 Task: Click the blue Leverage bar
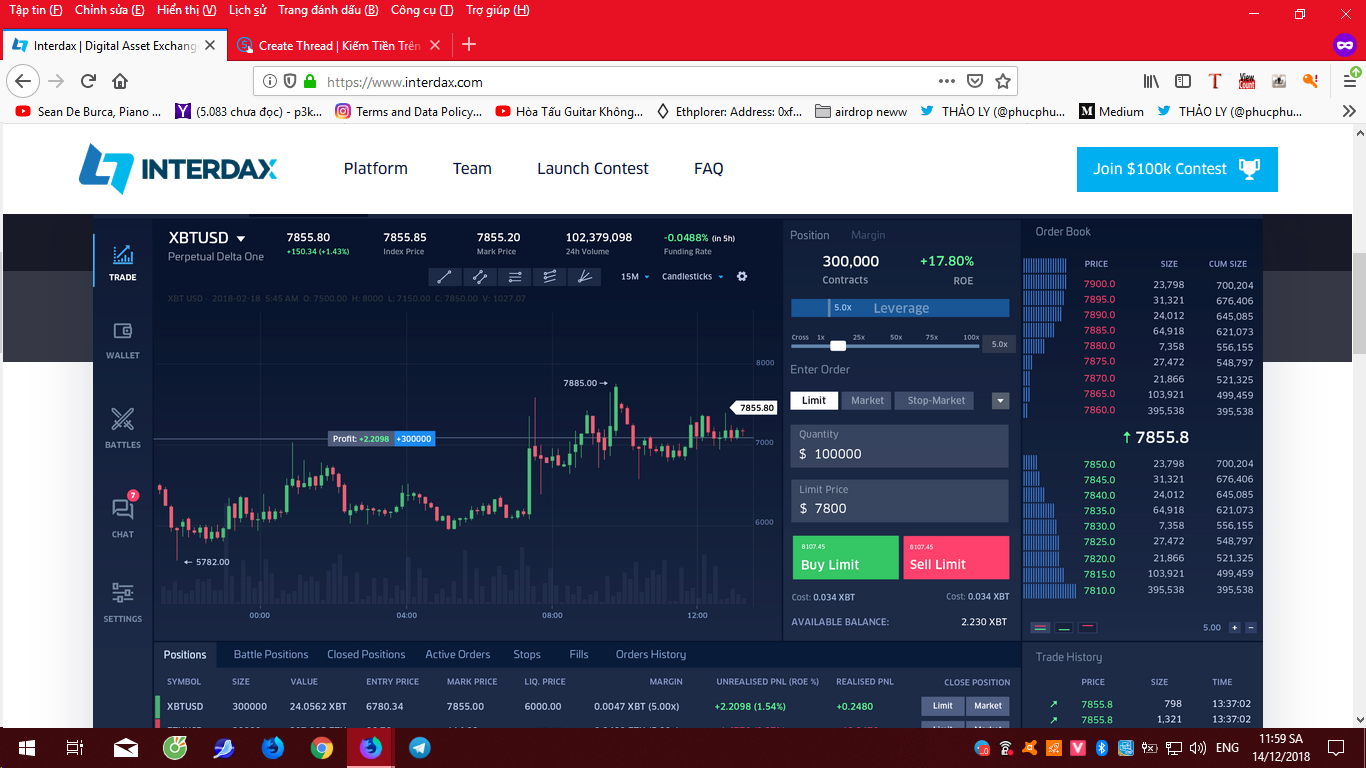tap(900, 308)
